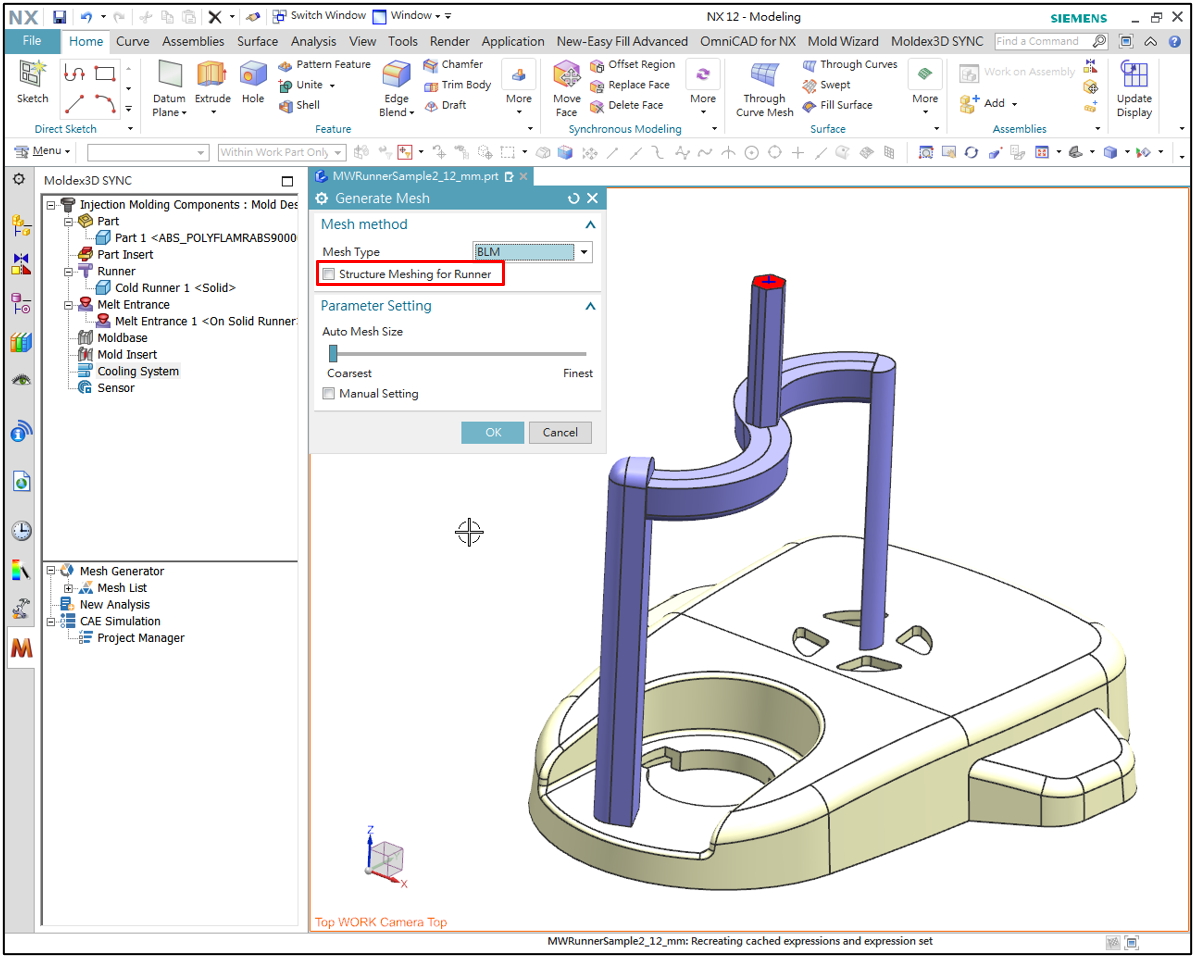Switch to the Curve ribbon tab
1194x958 pixels.
[132, 42]
